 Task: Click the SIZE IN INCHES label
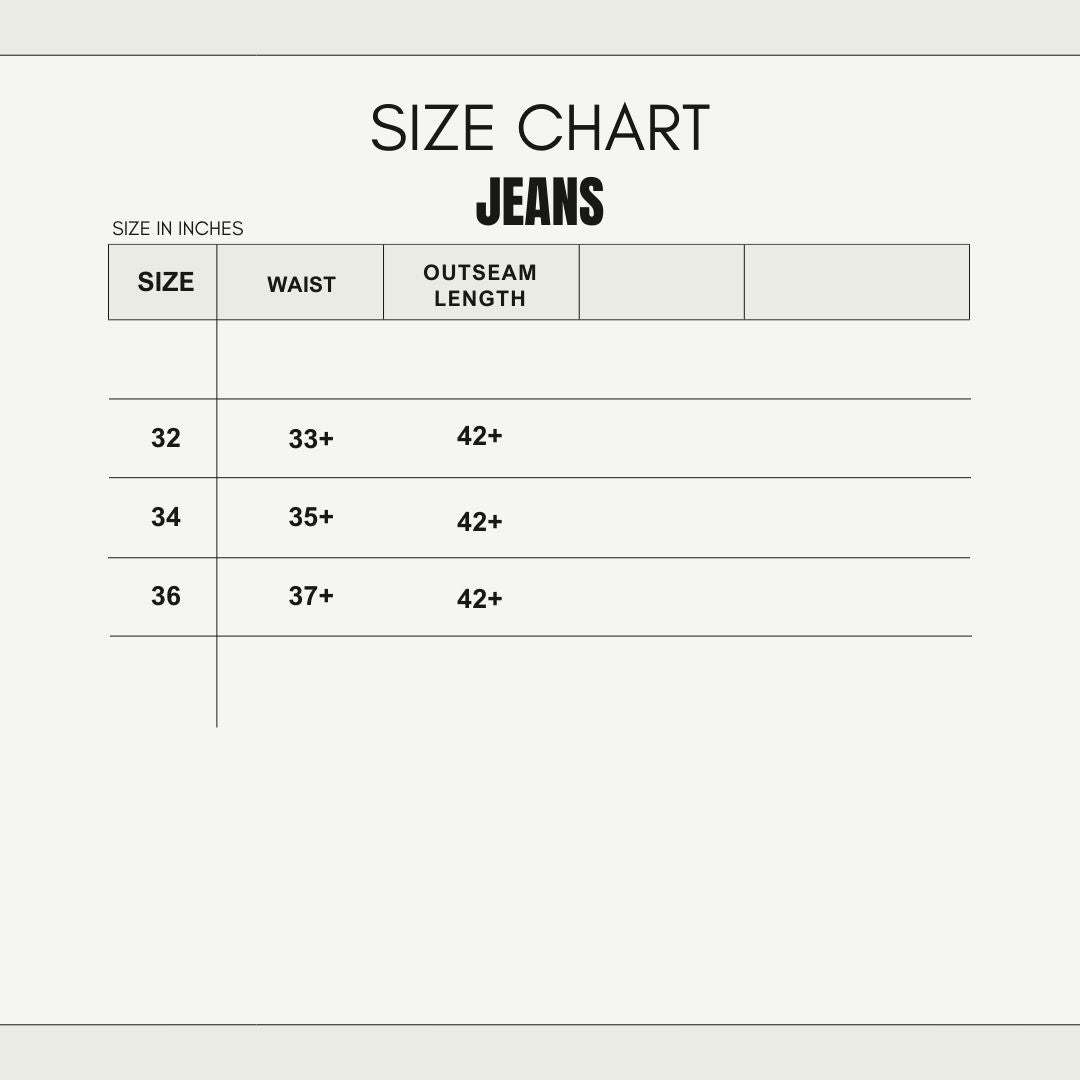178,229
